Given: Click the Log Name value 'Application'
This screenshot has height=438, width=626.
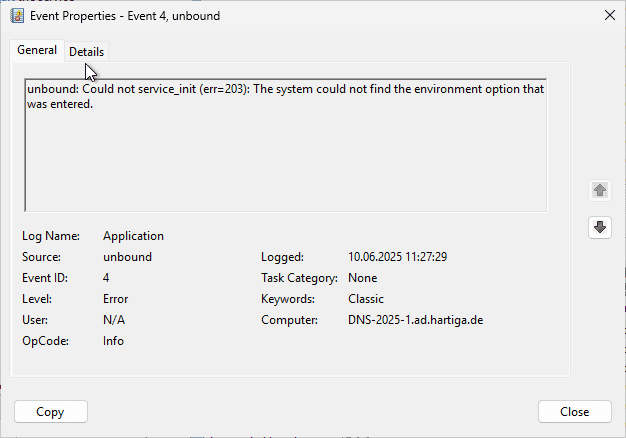Looking at the screenshot, I should click(x=133, y=236).
